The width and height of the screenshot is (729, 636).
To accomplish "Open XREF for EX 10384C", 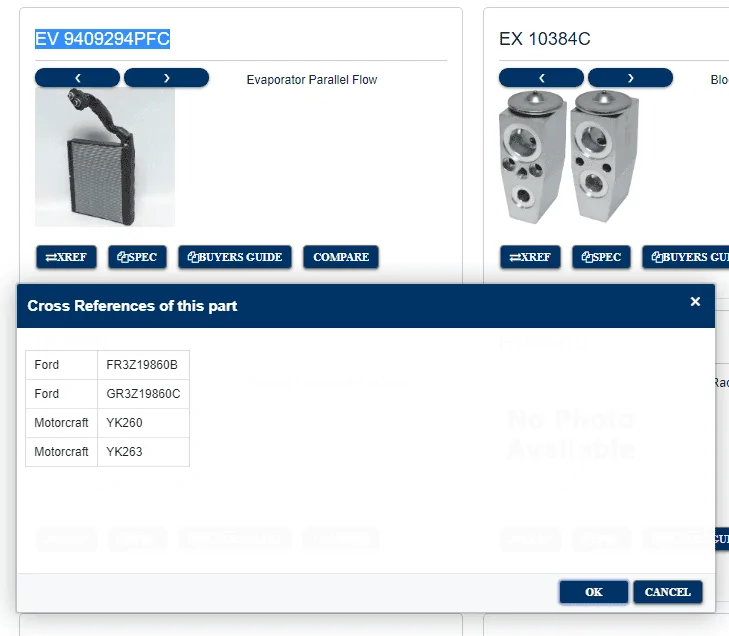I will coord(530,257).
